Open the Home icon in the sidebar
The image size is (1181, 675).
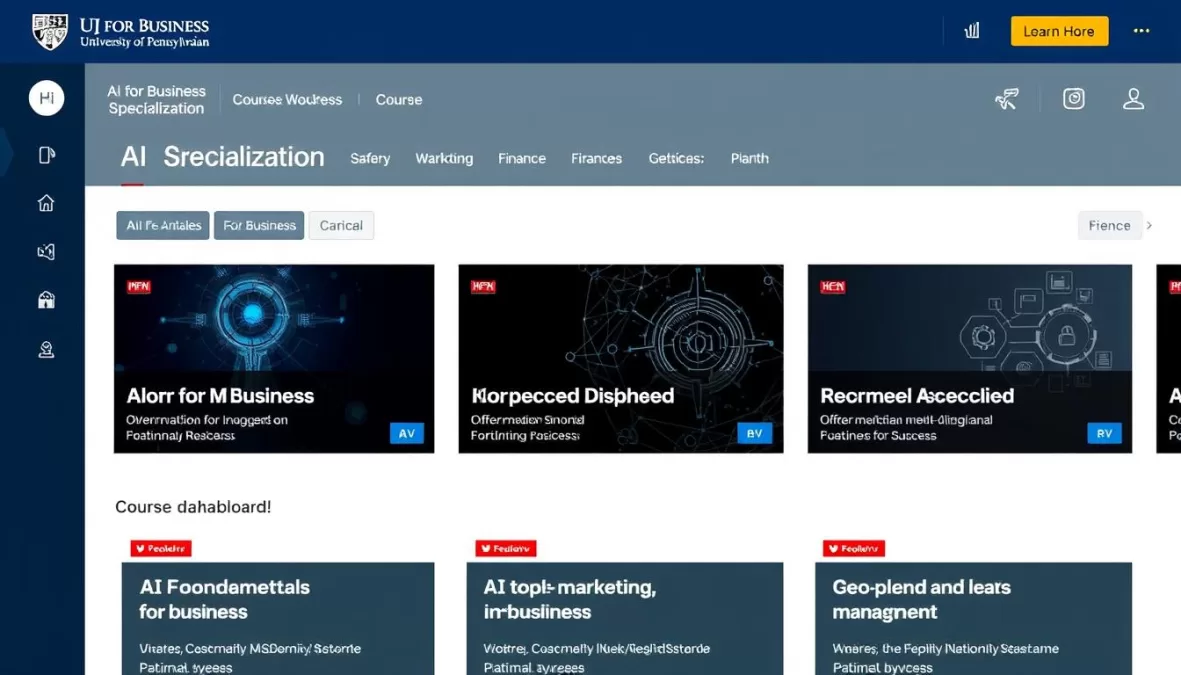46,203
